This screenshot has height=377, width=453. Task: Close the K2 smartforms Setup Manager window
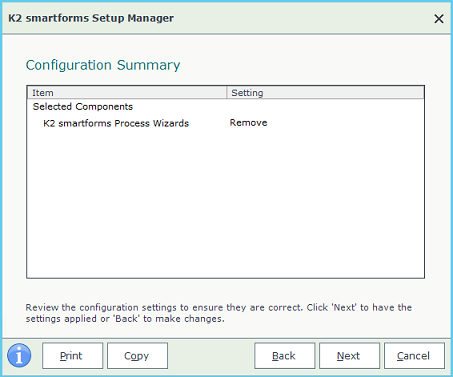pos(439,19)
